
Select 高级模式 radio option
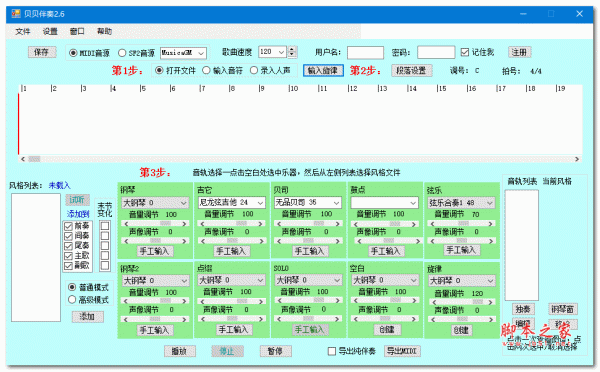click(72, 300)
